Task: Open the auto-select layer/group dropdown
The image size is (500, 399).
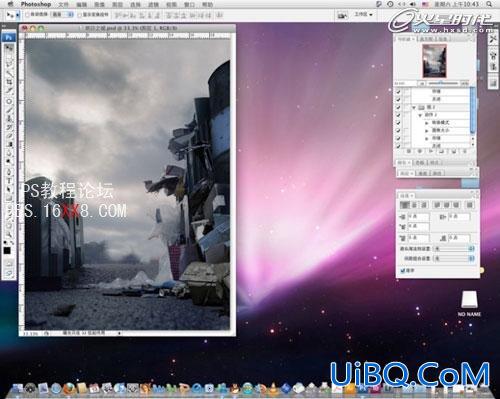Action: tap(62, 15)
